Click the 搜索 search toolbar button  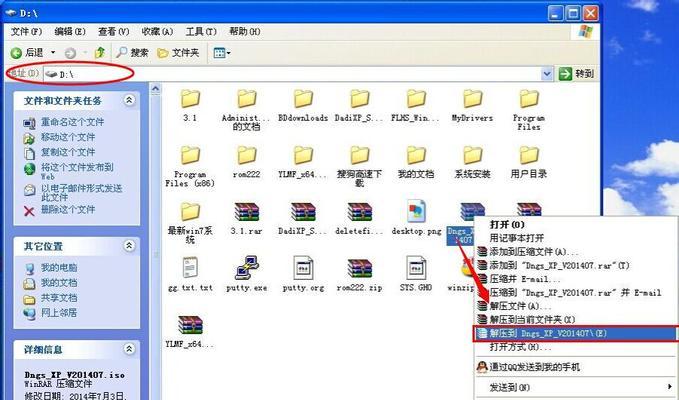coord(132,53)
